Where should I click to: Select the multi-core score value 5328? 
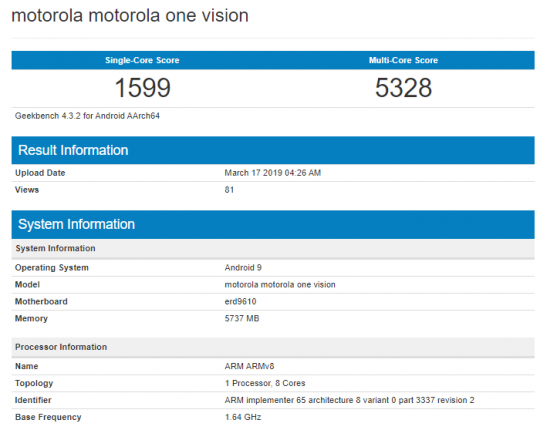pyautogui.click(x=403, y=87)
